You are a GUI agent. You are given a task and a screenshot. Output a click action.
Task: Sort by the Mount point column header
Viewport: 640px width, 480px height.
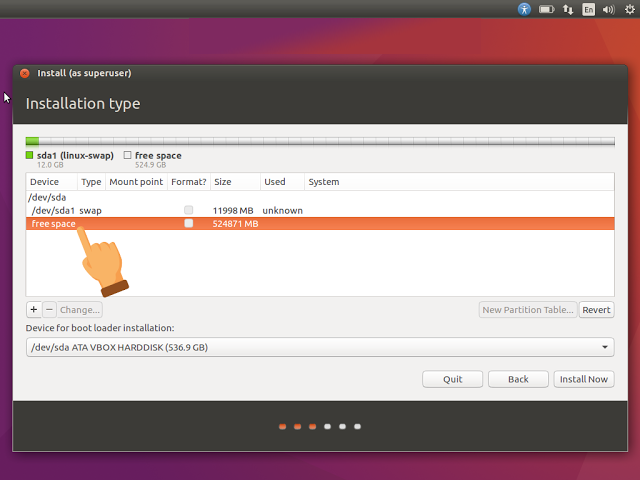[x=136, y=182]
